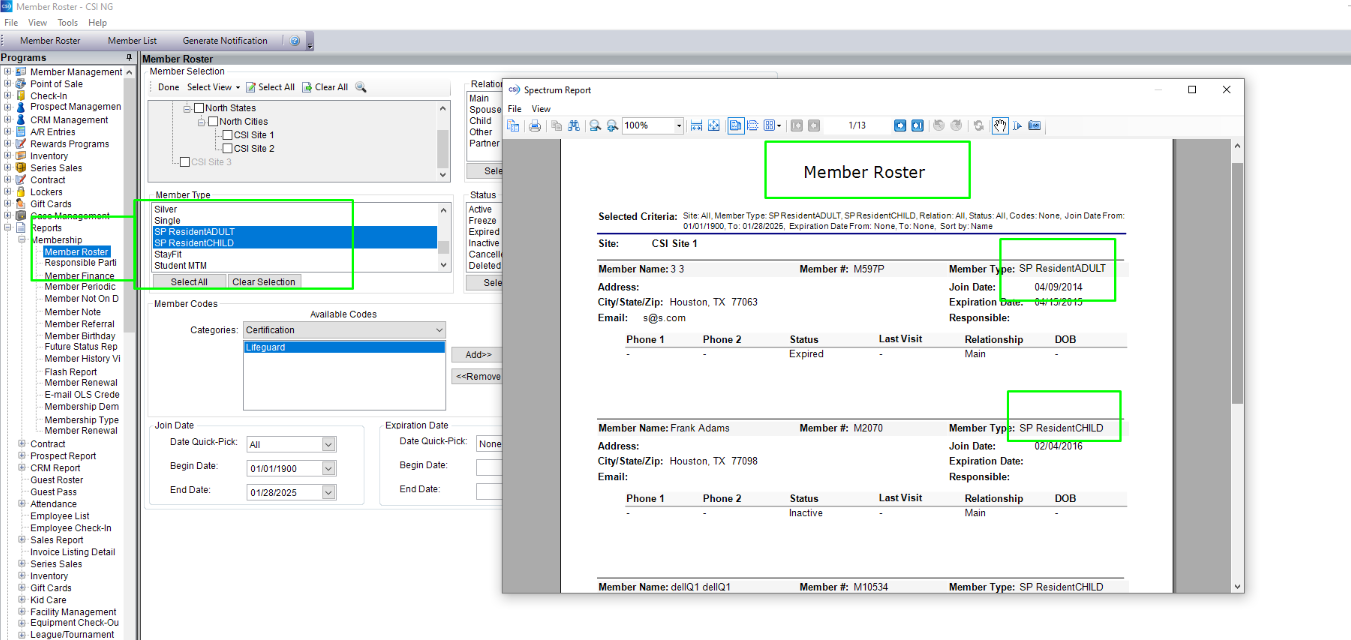Image resolution: width=1351 pixels, height=640 pixels.
Task: Open the Help menu in main window
Action: (98, 22)
